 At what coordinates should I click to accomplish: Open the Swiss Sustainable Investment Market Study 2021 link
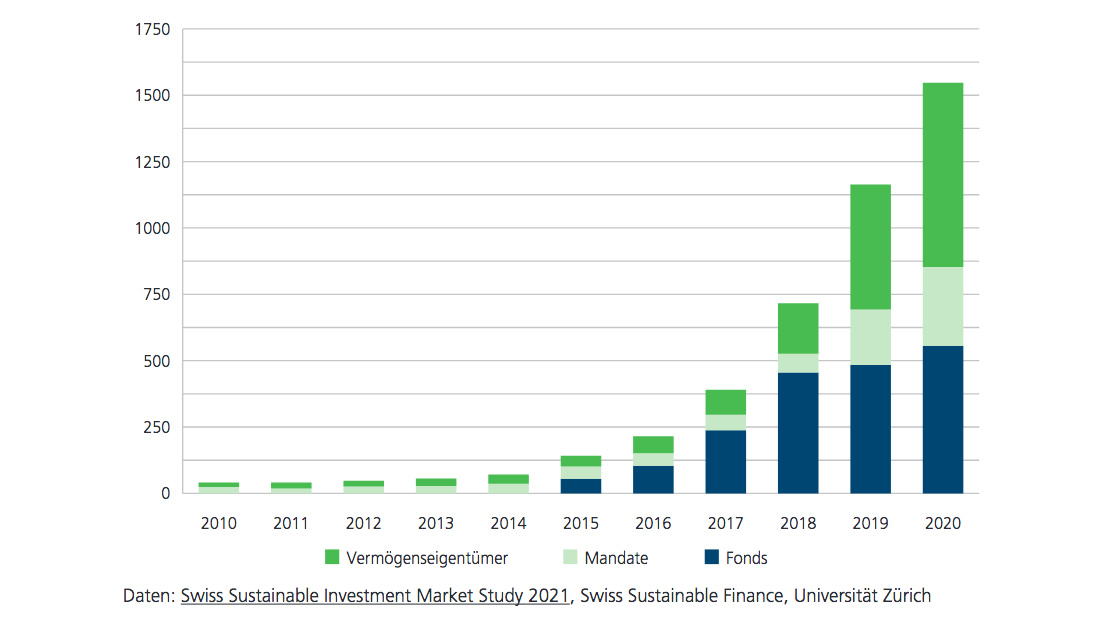click(374, 596)
